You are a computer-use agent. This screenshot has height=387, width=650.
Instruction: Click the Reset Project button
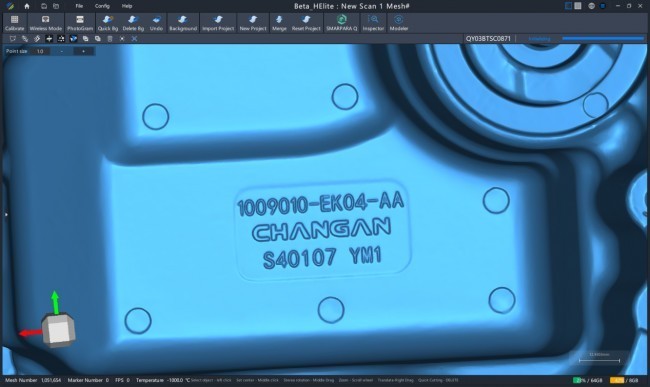point(306,23)
